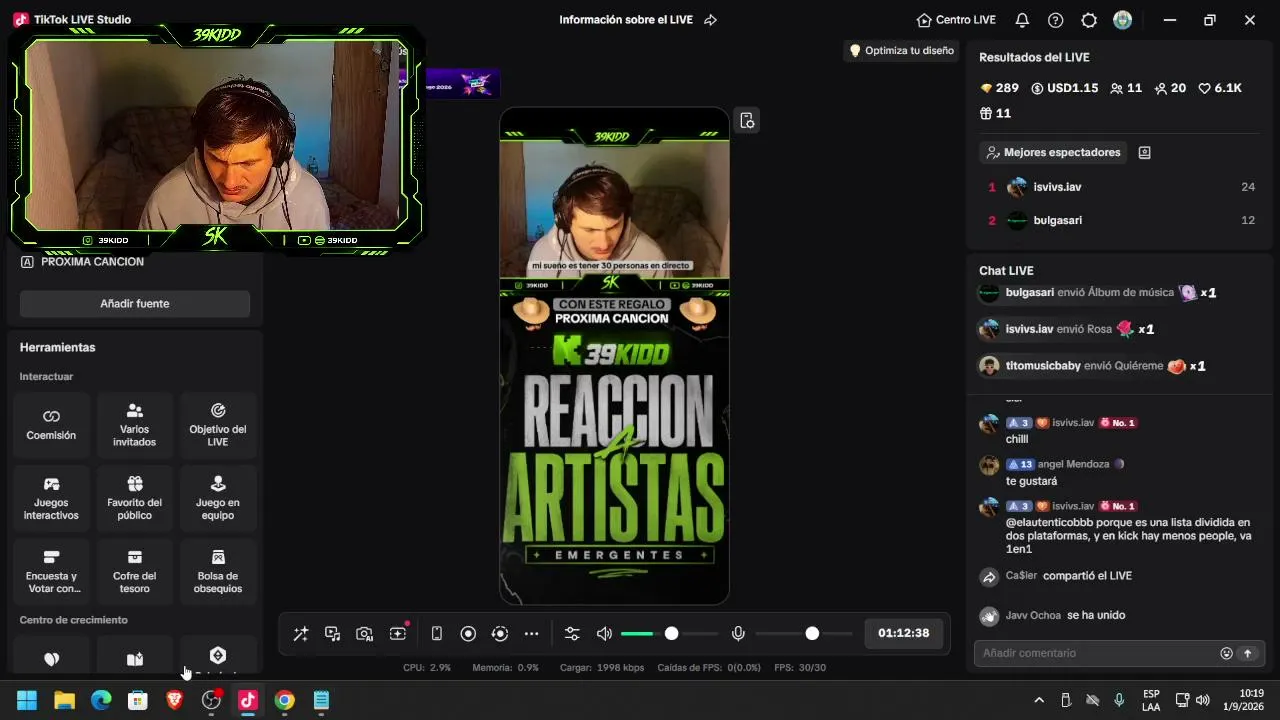Show hidden icons in system tray
1280x720 pixels.
tap(1039, 701)
